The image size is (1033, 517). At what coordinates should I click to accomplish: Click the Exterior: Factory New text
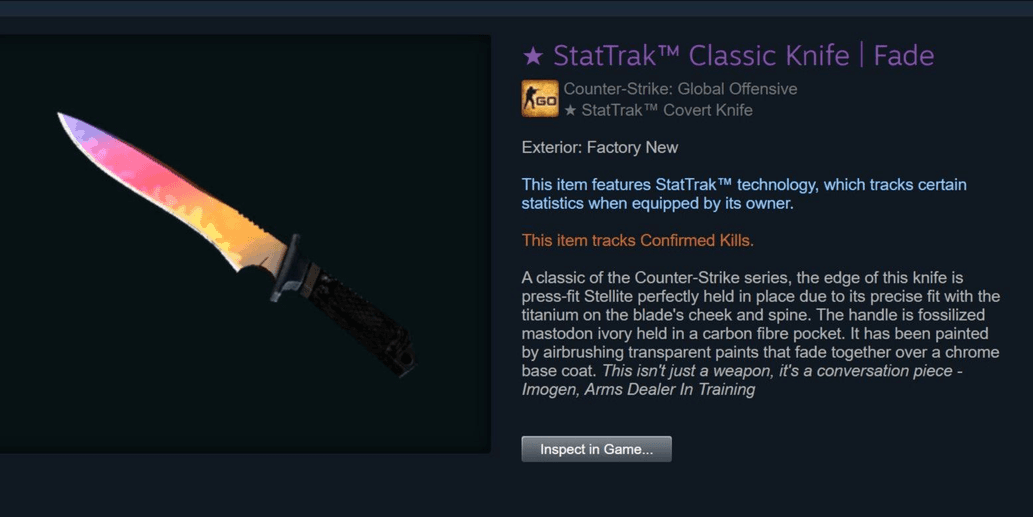(x=600, y=148)
